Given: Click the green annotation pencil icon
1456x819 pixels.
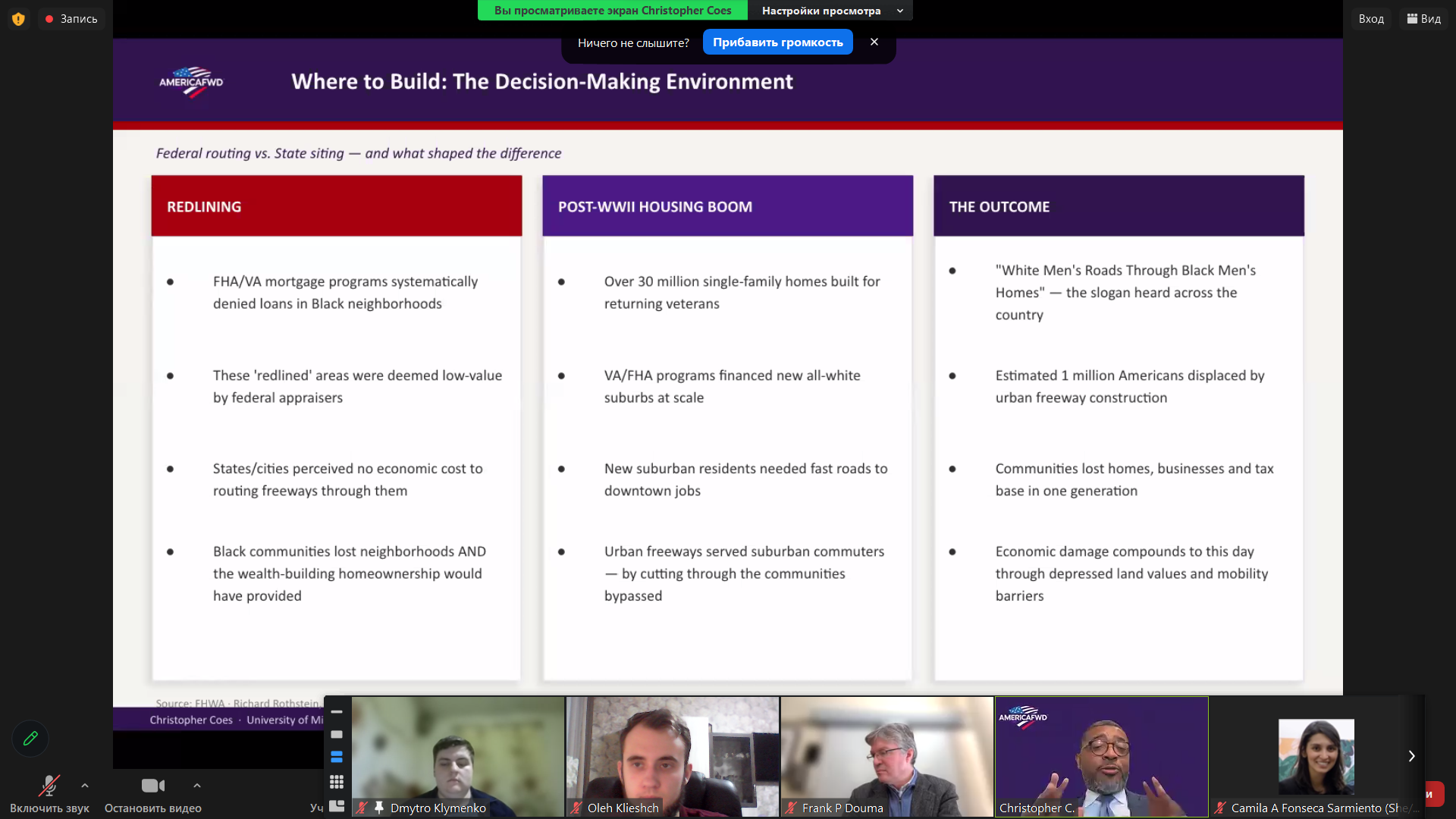Looking at the screenshot, I should click(30, 739).
